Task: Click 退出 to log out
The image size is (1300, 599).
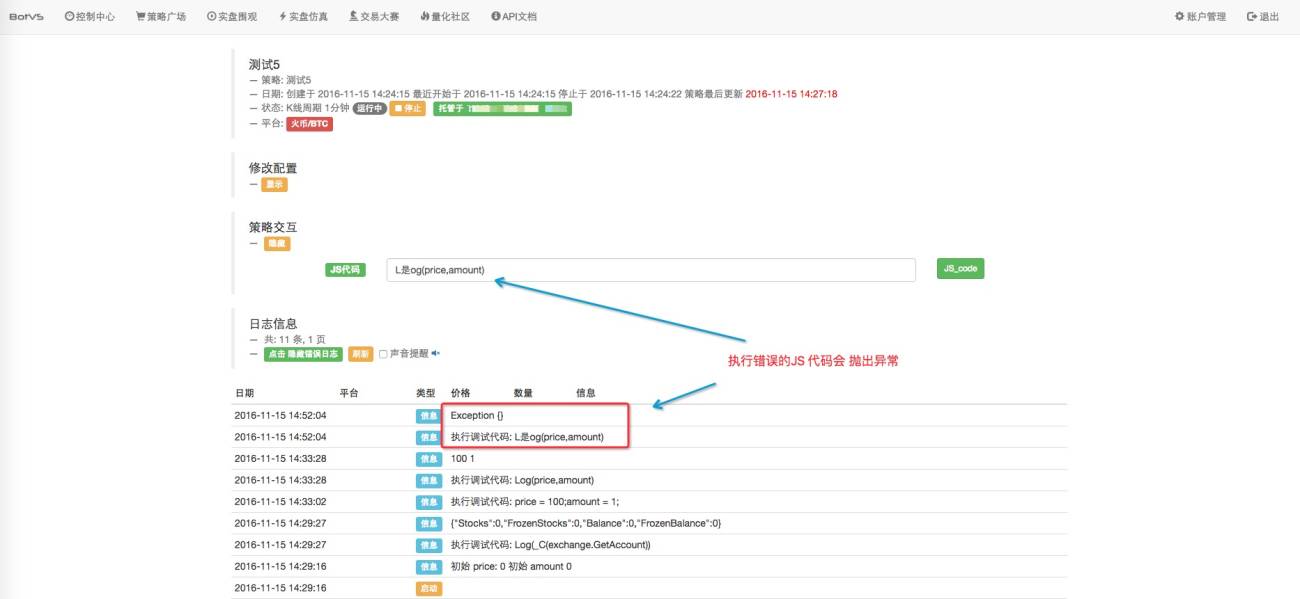Action: click(1263, 17)
